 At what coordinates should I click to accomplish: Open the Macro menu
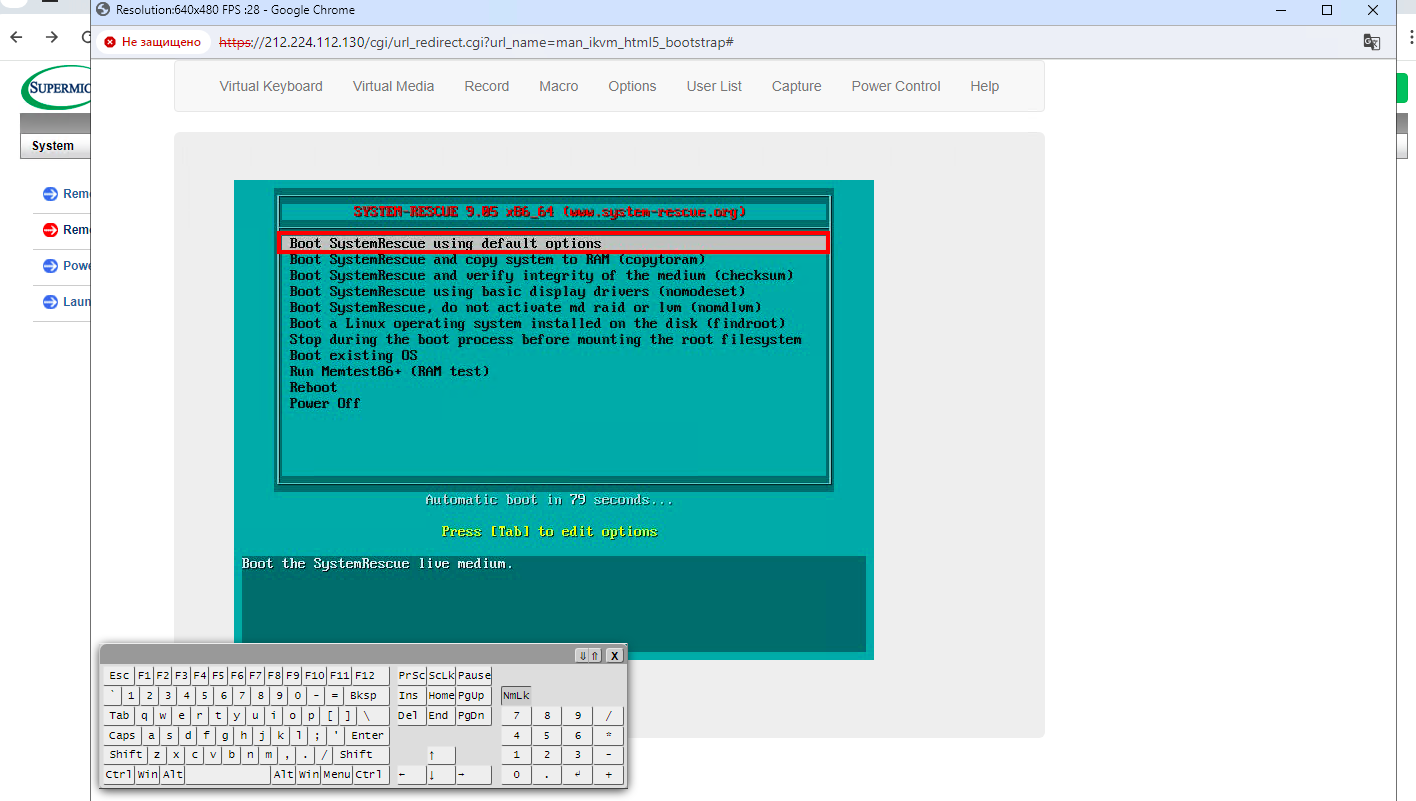tap(558, 86)
